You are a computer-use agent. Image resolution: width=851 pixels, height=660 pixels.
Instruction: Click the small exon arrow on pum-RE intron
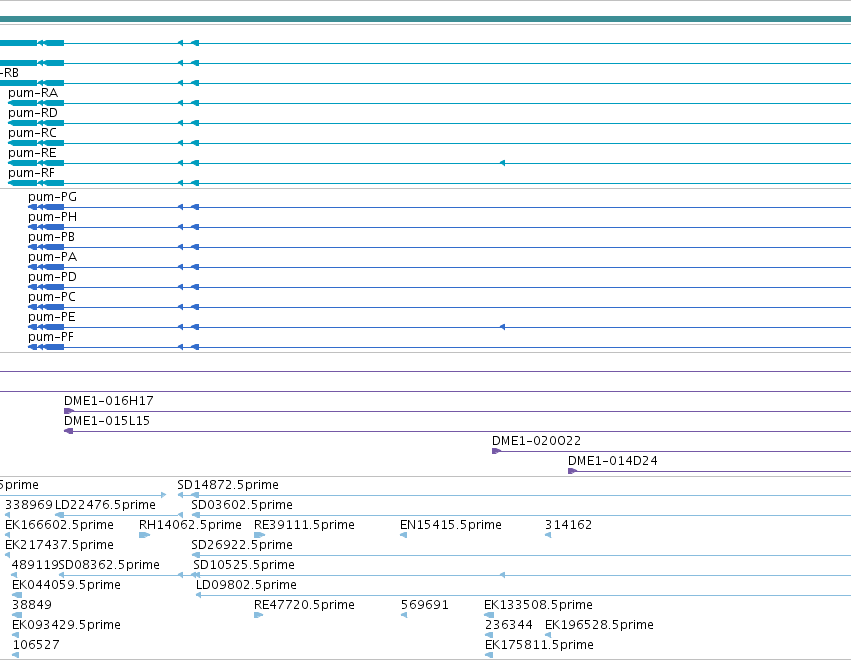click(x=503, y=163)
